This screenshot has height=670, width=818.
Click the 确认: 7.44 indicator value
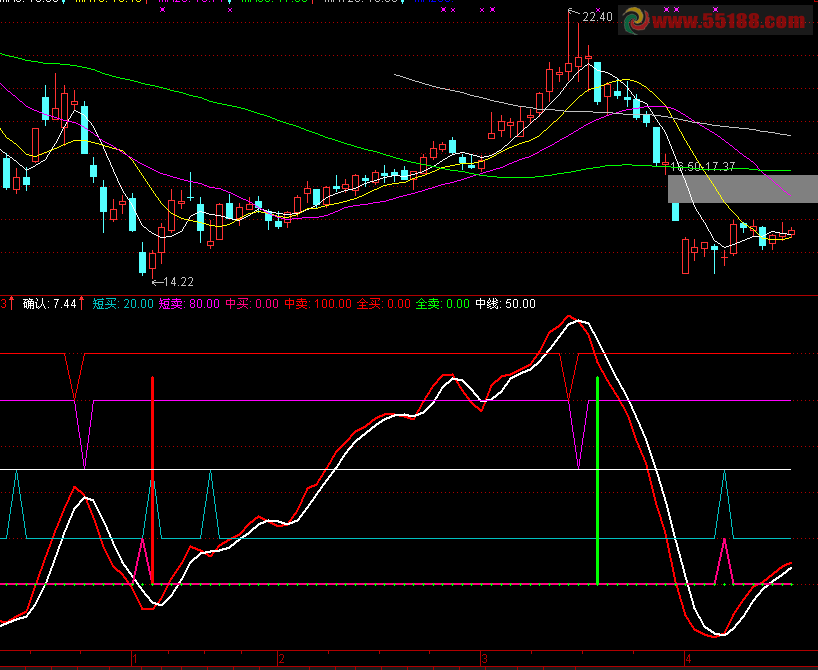point(50,304)
